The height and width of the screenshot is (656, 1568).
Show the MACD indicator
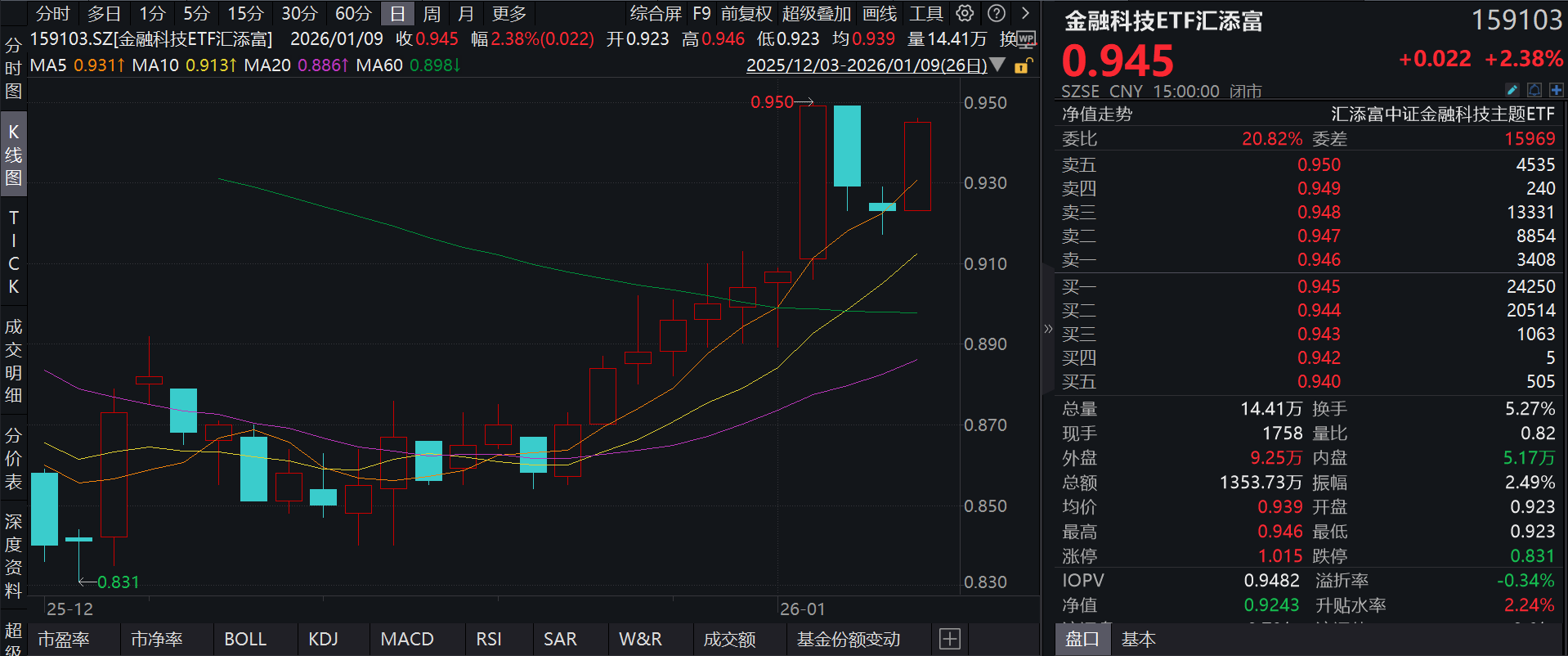[x=407, y=639]
